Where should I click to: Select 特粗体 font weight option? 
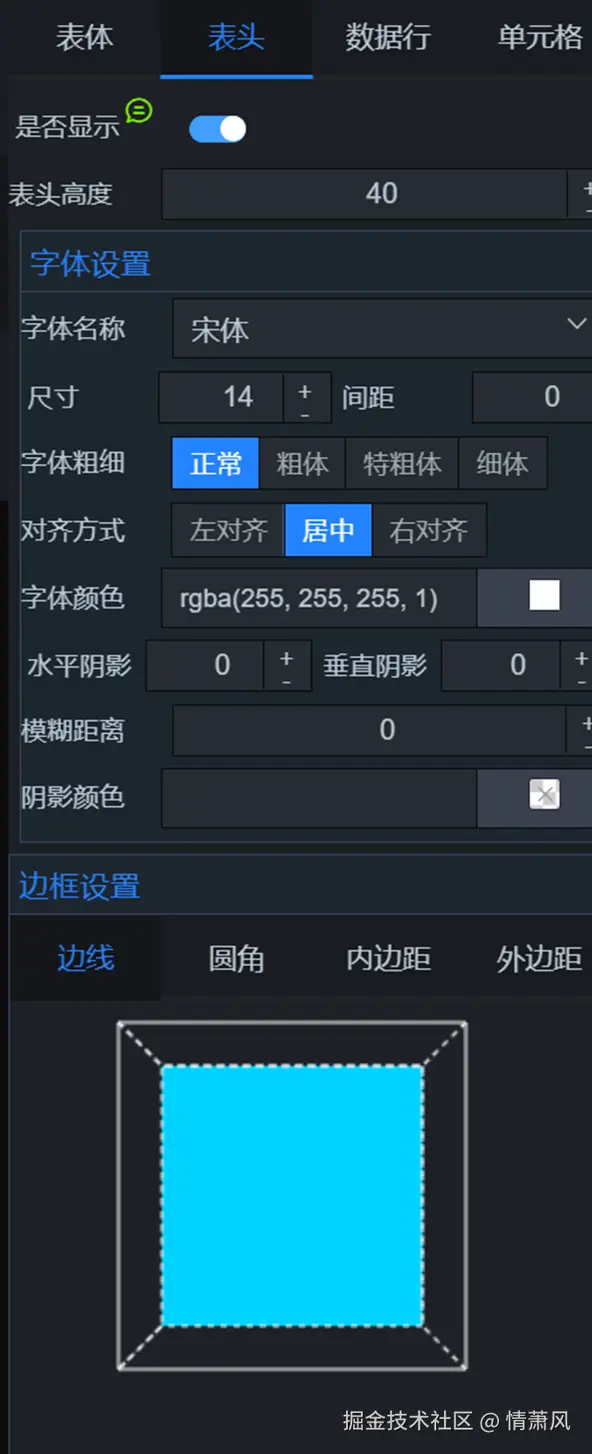click(x=402, y=464)
